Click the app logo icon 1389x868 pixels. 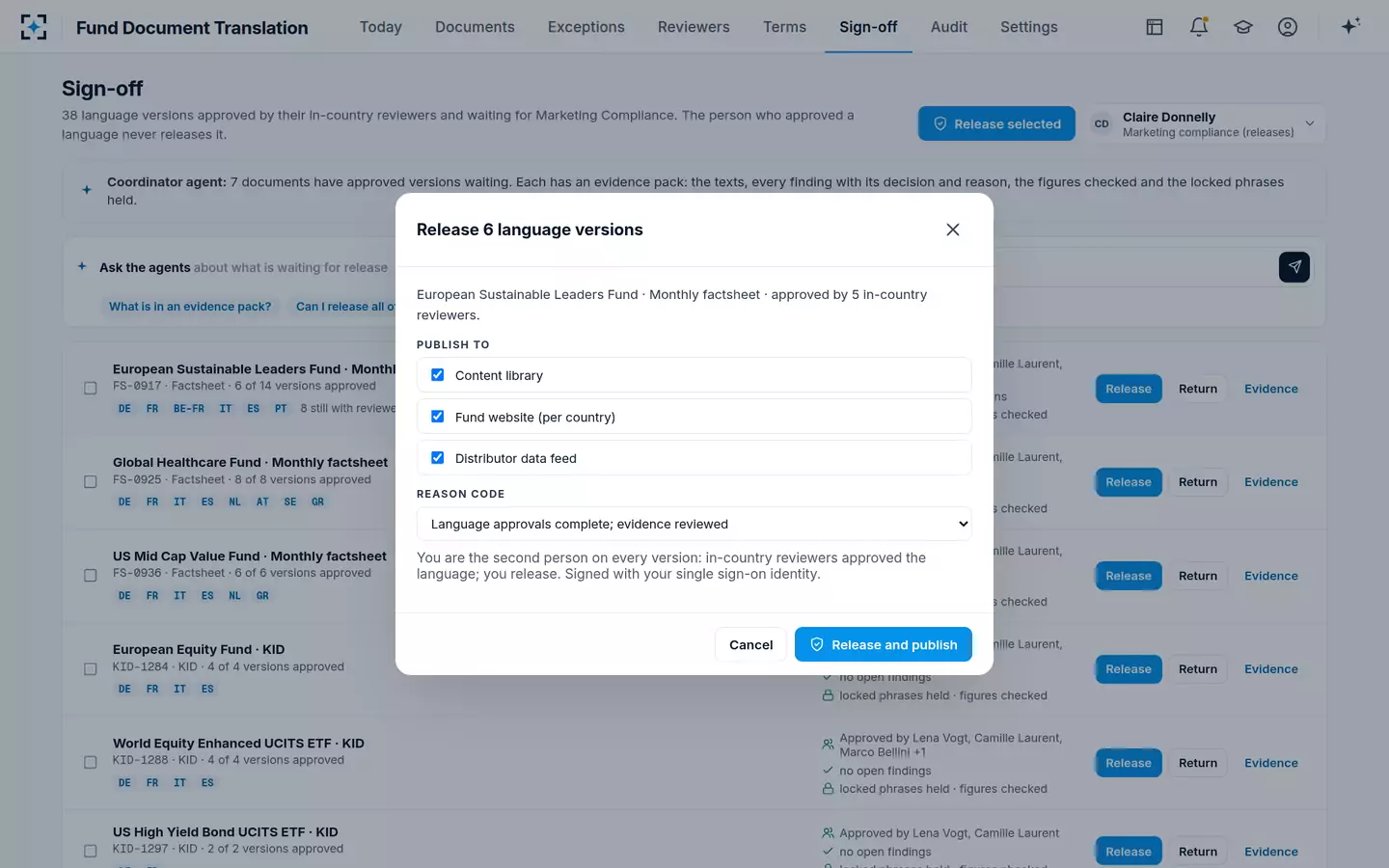click(34, 27)
